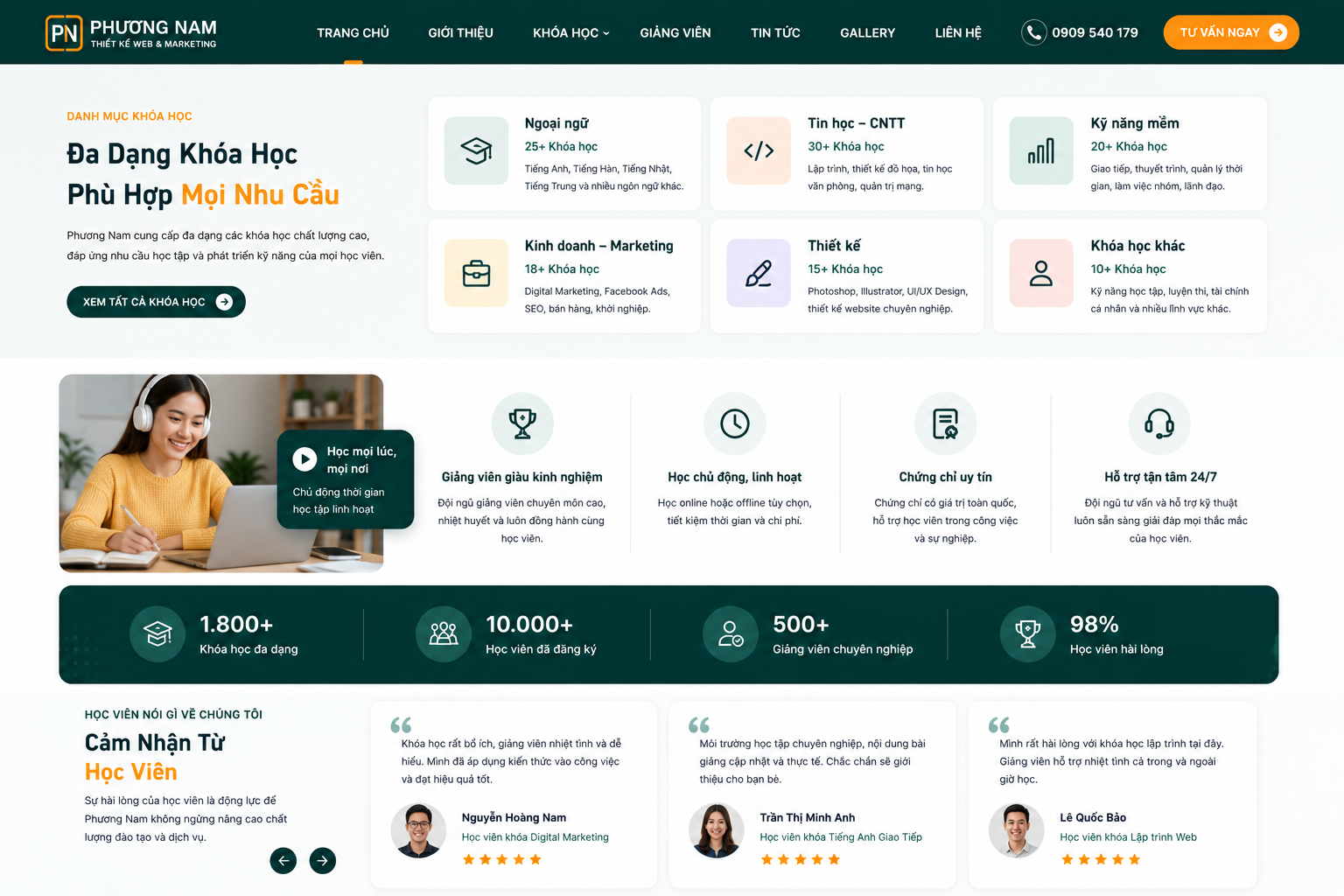1344x896 pixels.
Task: Click Trần Thị Minh Anh's avatar photo
Action: tap(717, 830)
